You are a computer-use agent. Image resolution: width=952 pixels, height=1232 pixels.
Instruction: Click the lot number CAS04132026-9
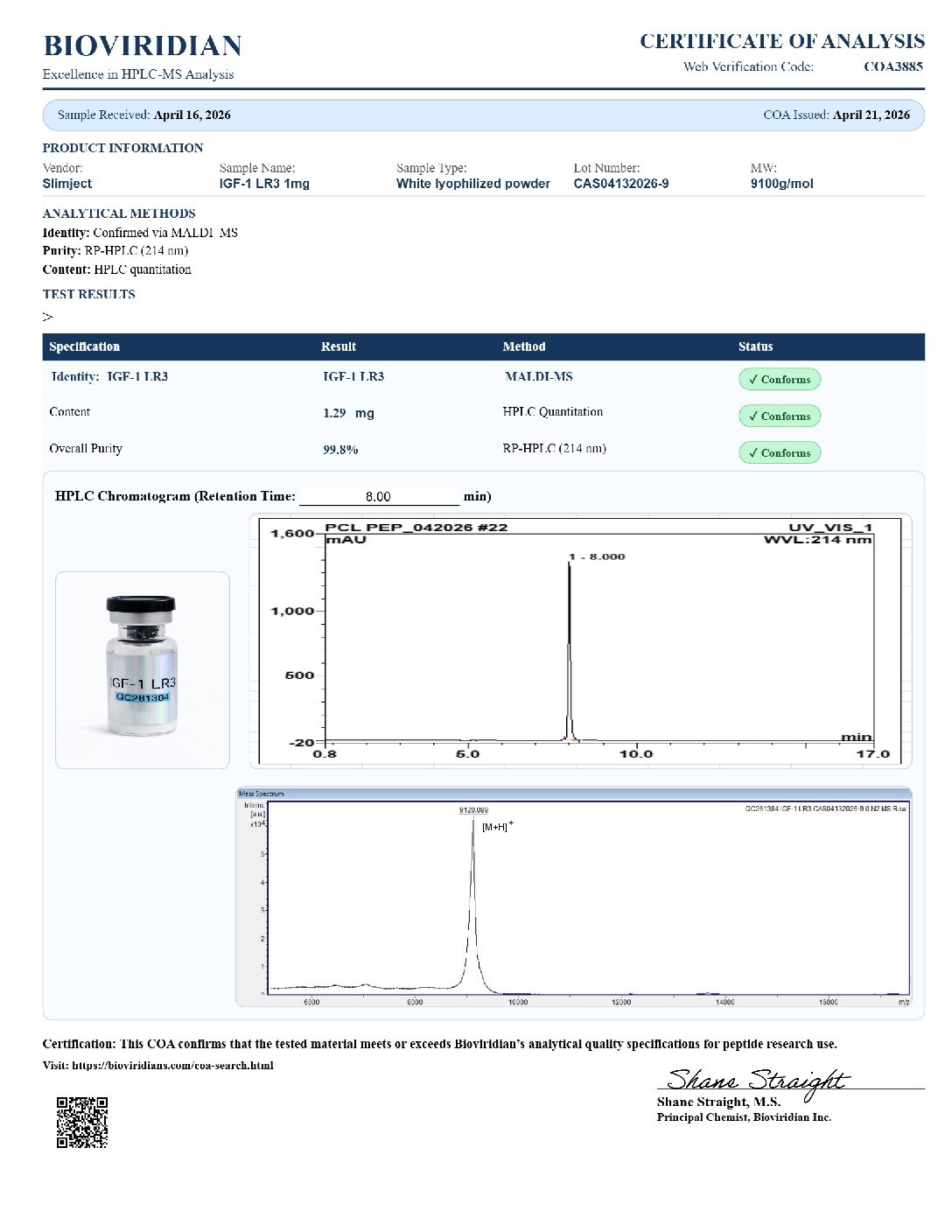[621, 184]
